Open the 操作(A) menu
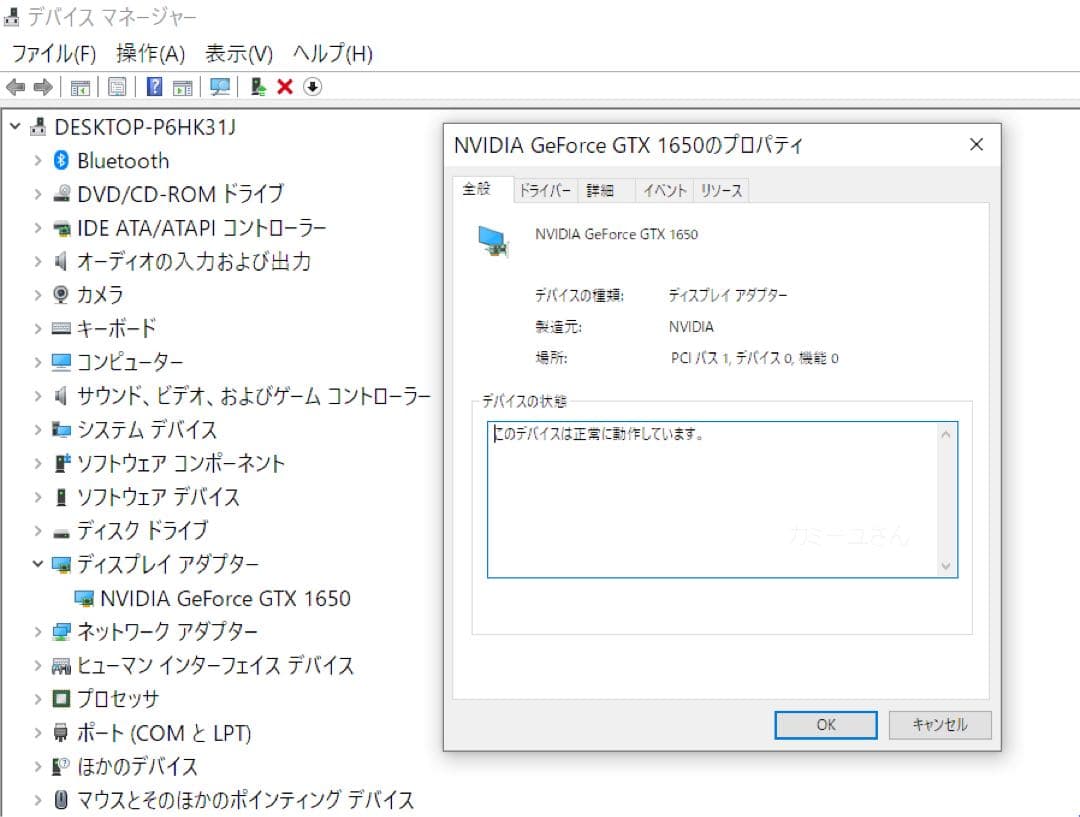1080x817 pixels. pos(150,53)
